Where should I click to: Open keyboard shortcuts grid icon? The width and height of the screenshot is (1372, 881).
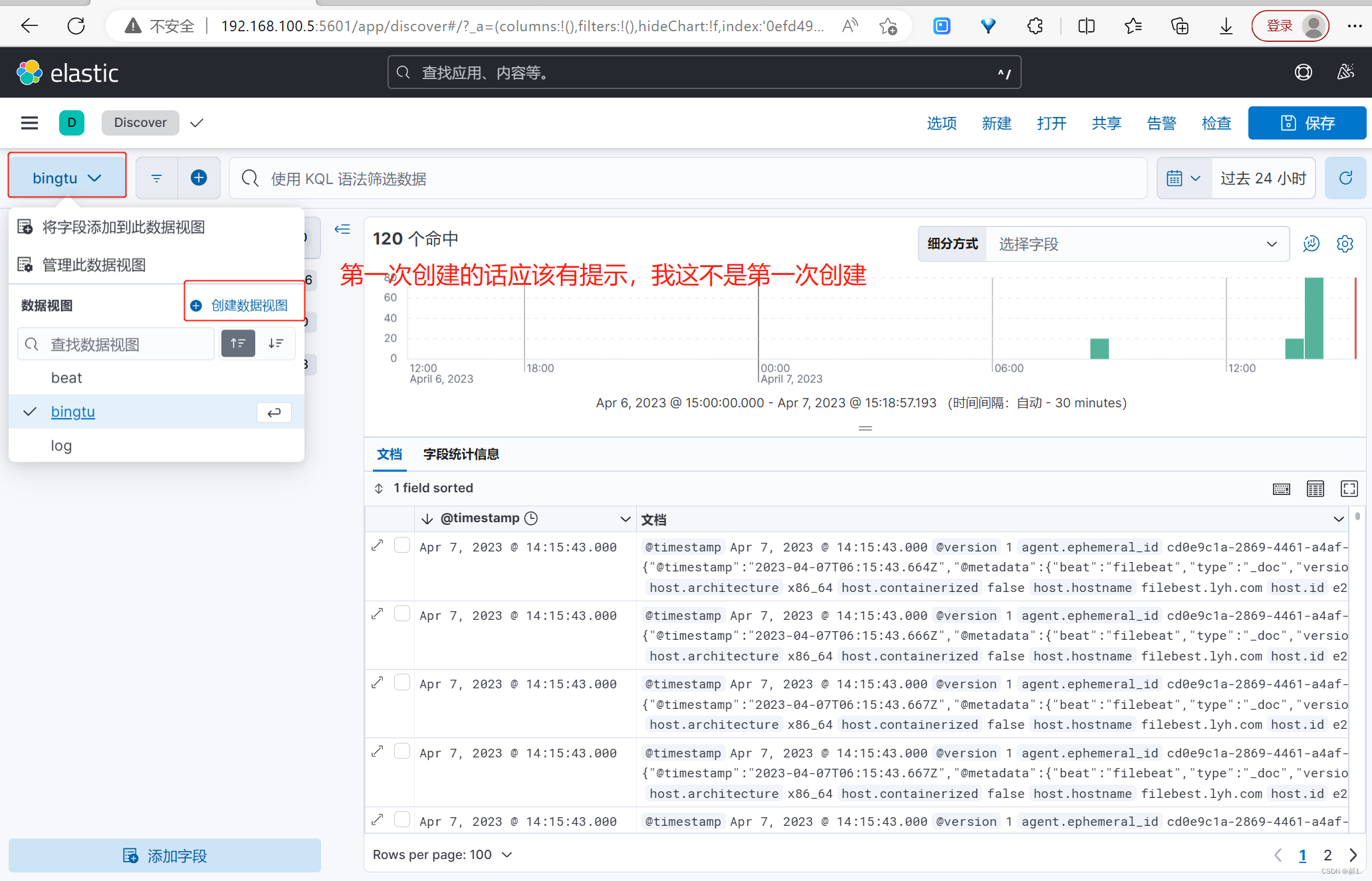tap(1281, 489)
